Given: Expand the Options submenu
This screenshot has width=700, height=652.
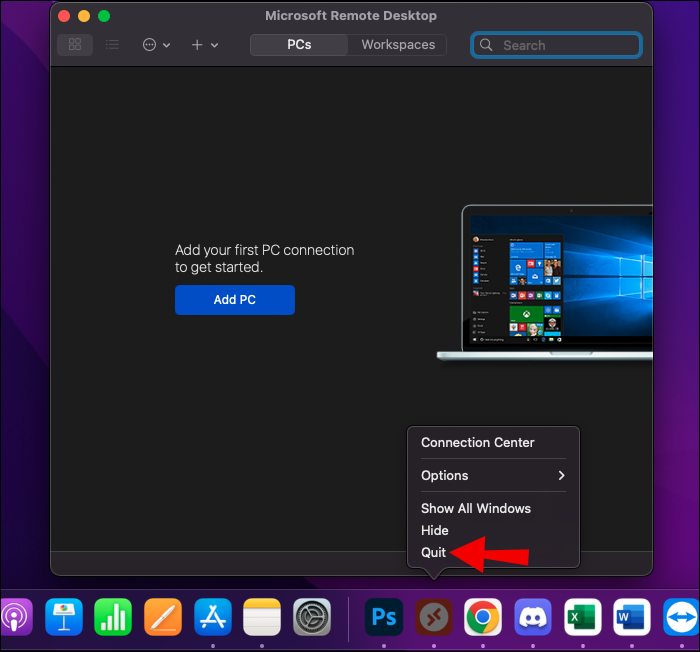Looking at the screenshot, I should tap(493, 476).
